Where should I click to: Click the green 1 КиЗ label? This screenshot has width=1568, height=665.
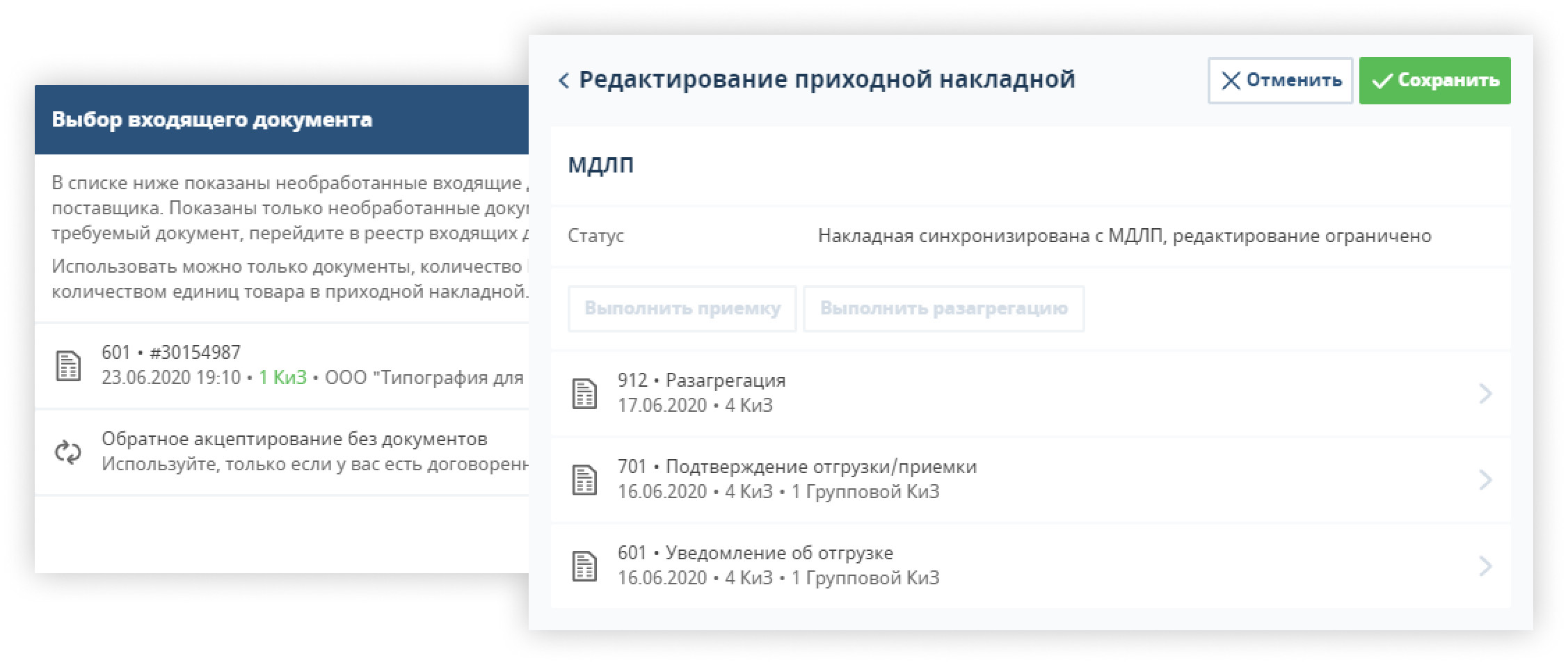click(x=282, y=378)
